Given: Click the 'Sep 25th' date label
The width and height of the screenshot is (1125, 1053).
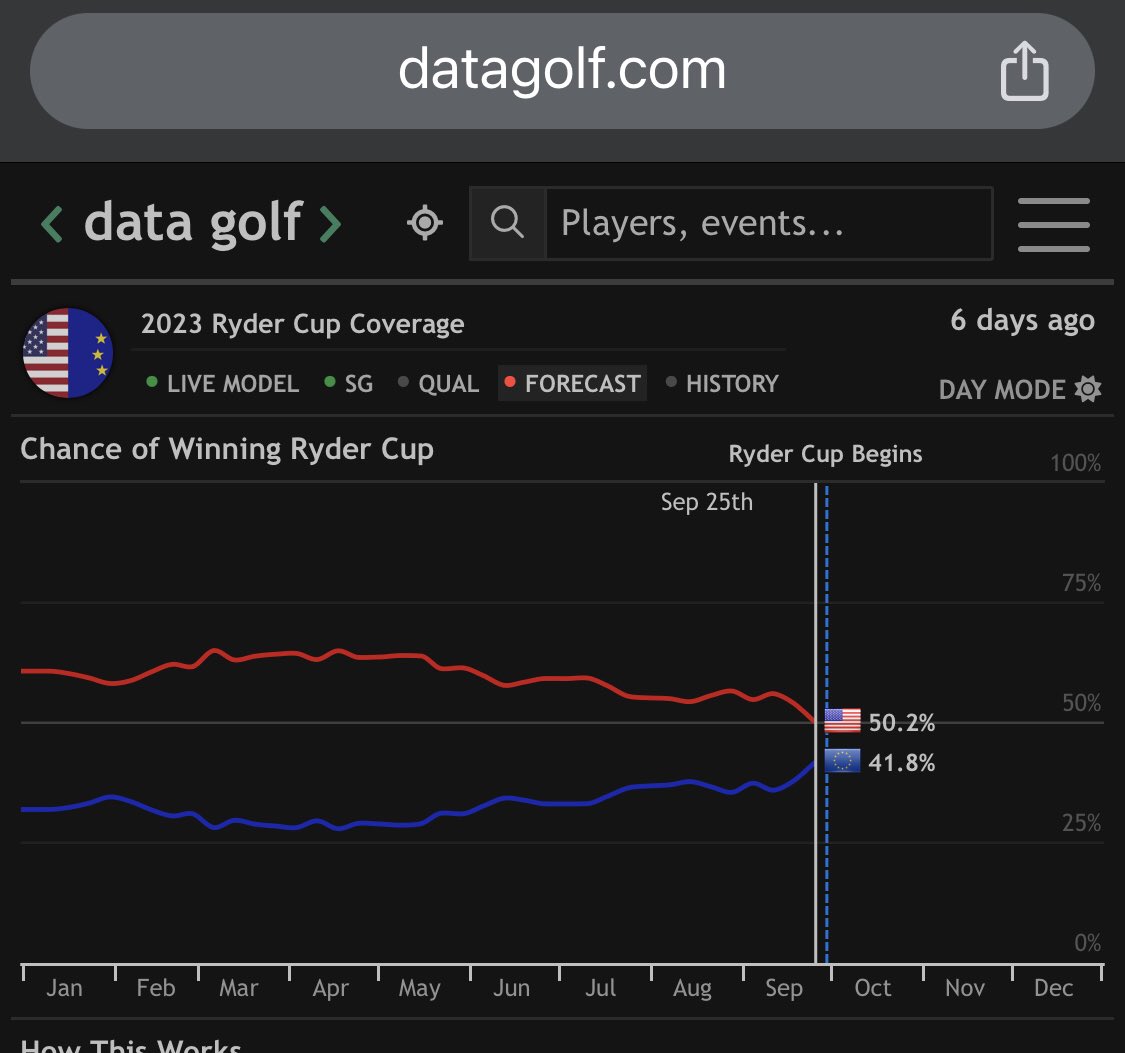Looking at the screenshot, I should pos(707,502).
